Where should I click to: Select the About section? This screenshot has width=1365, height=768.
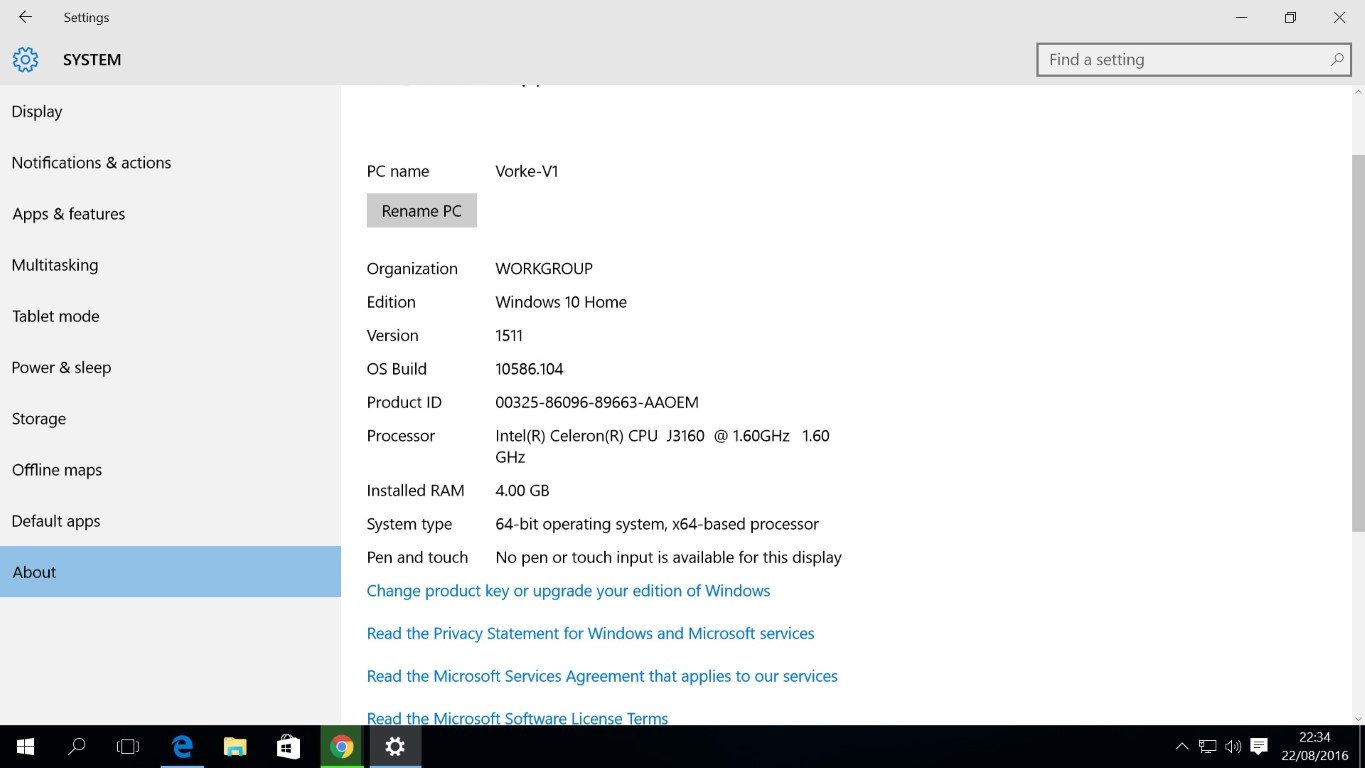(x=170, y=572)
